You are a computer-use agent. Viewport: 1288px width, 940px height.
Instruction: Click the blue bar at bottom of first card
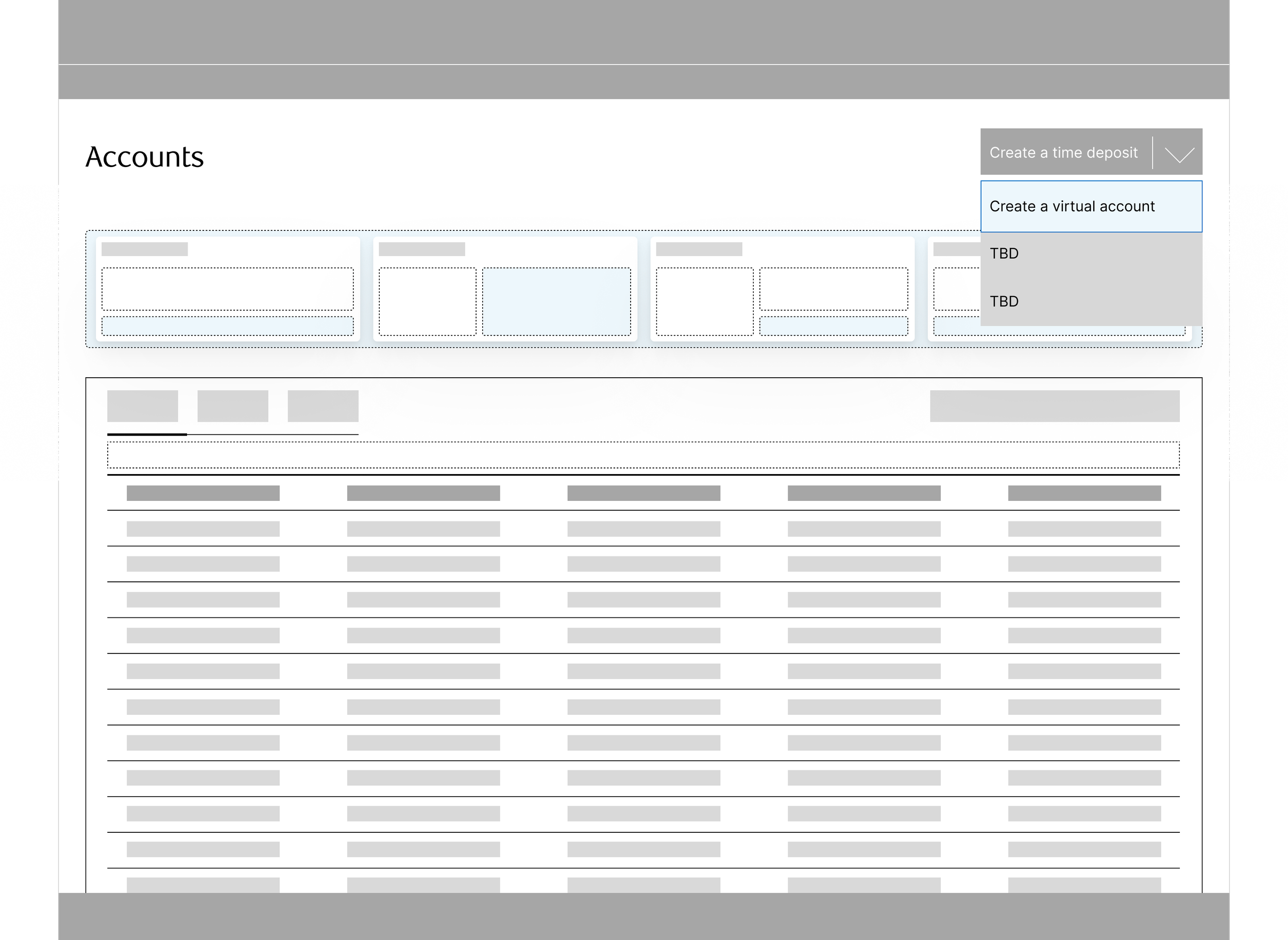click(x=228, y=326)
